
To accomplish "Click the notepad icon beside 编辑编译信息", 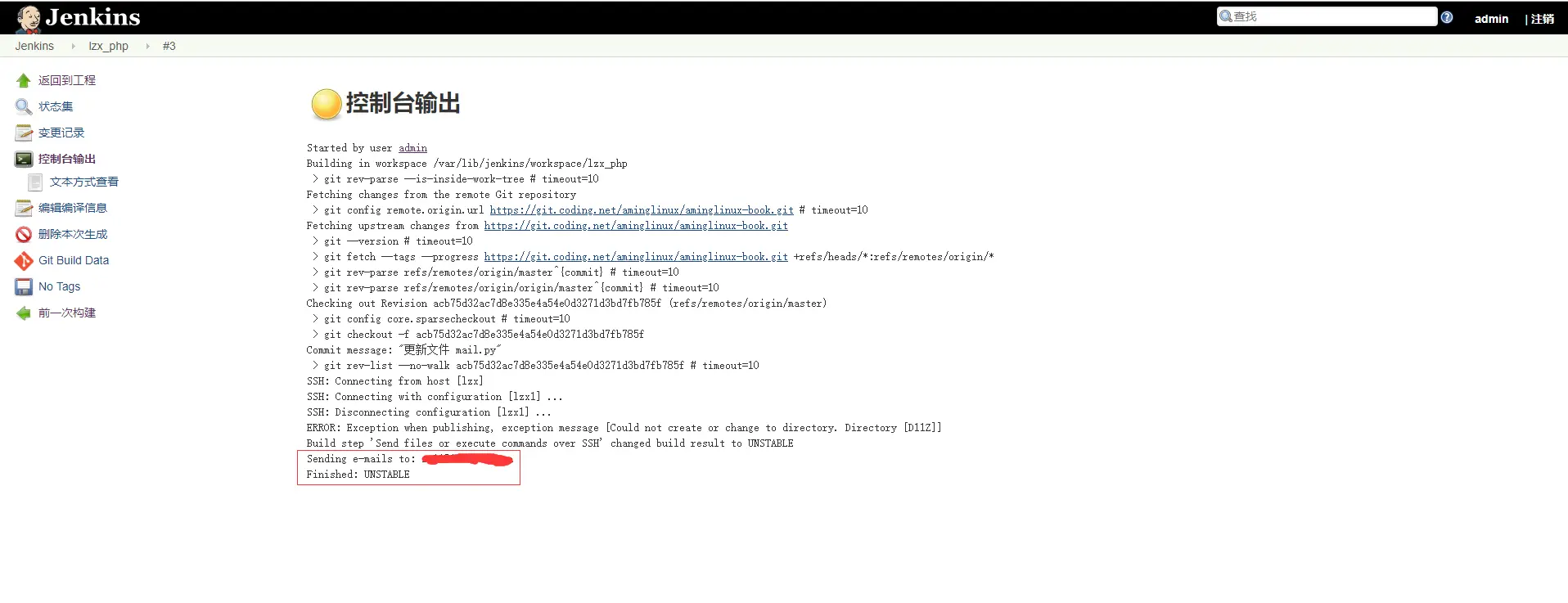I will (x=24, y=208).
